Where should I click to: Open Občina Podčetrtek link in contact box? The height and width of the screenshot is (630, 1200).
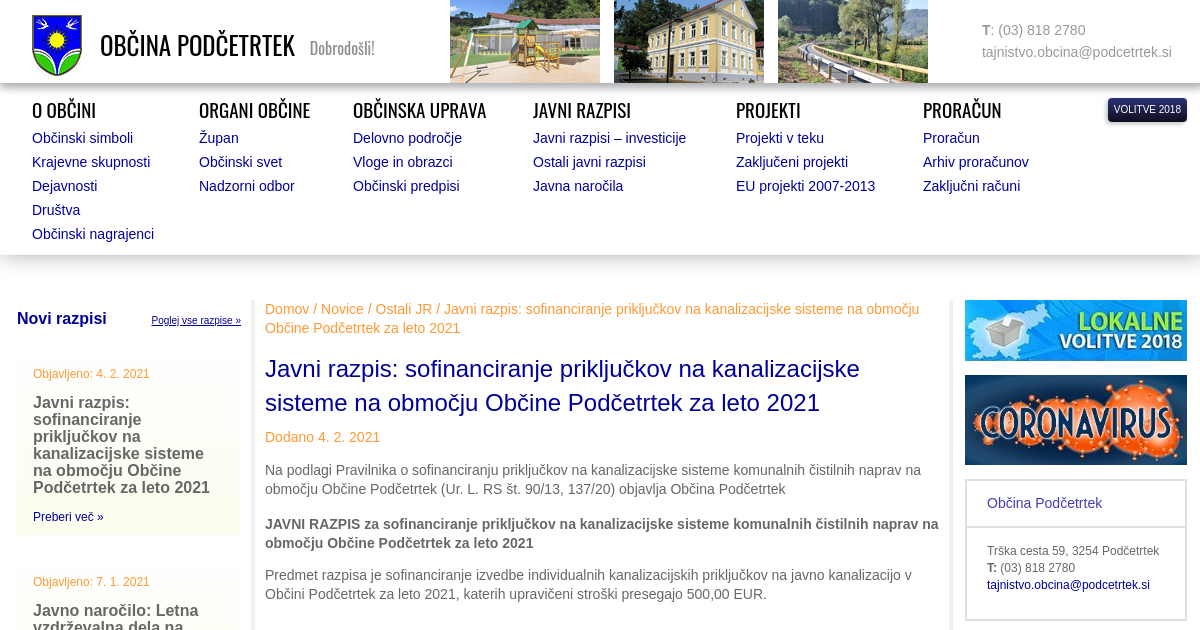pyautogui.click(x=1044, y=503)
